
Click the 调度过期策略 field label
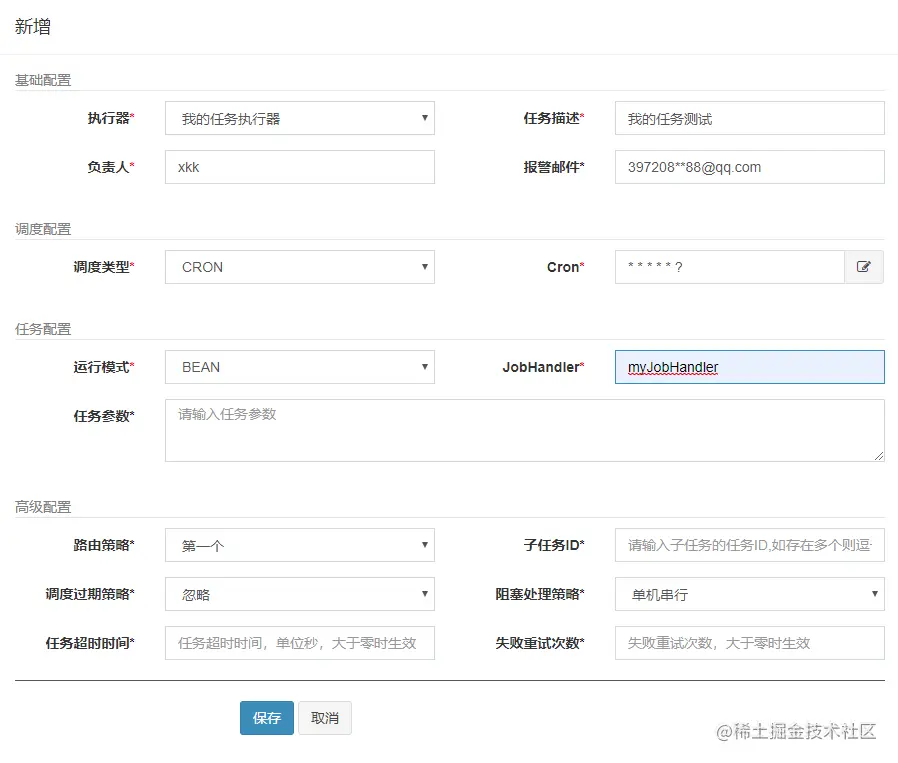click(90, 594)
